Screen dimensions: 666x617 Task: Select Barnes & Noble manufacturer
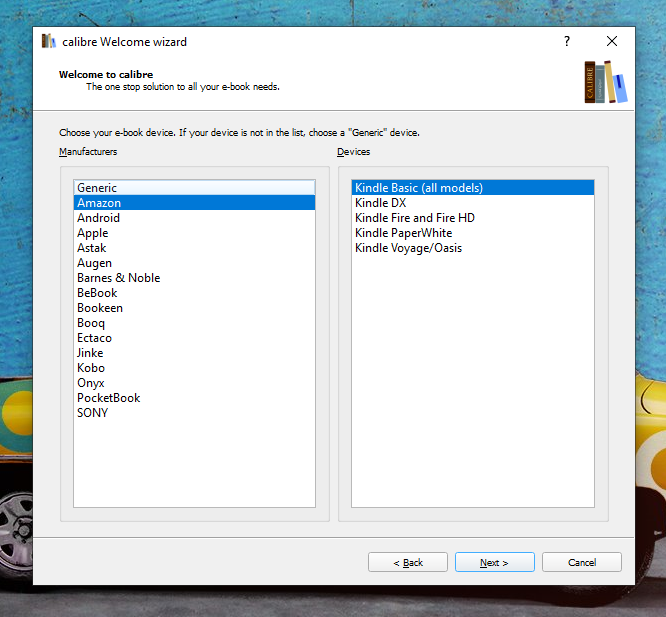point(118,278)
